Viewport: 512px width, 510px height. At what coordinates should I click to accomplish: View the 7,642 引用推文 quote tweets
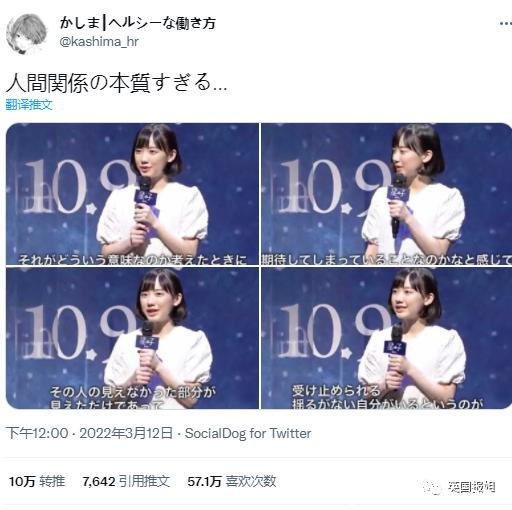point(126,481)
